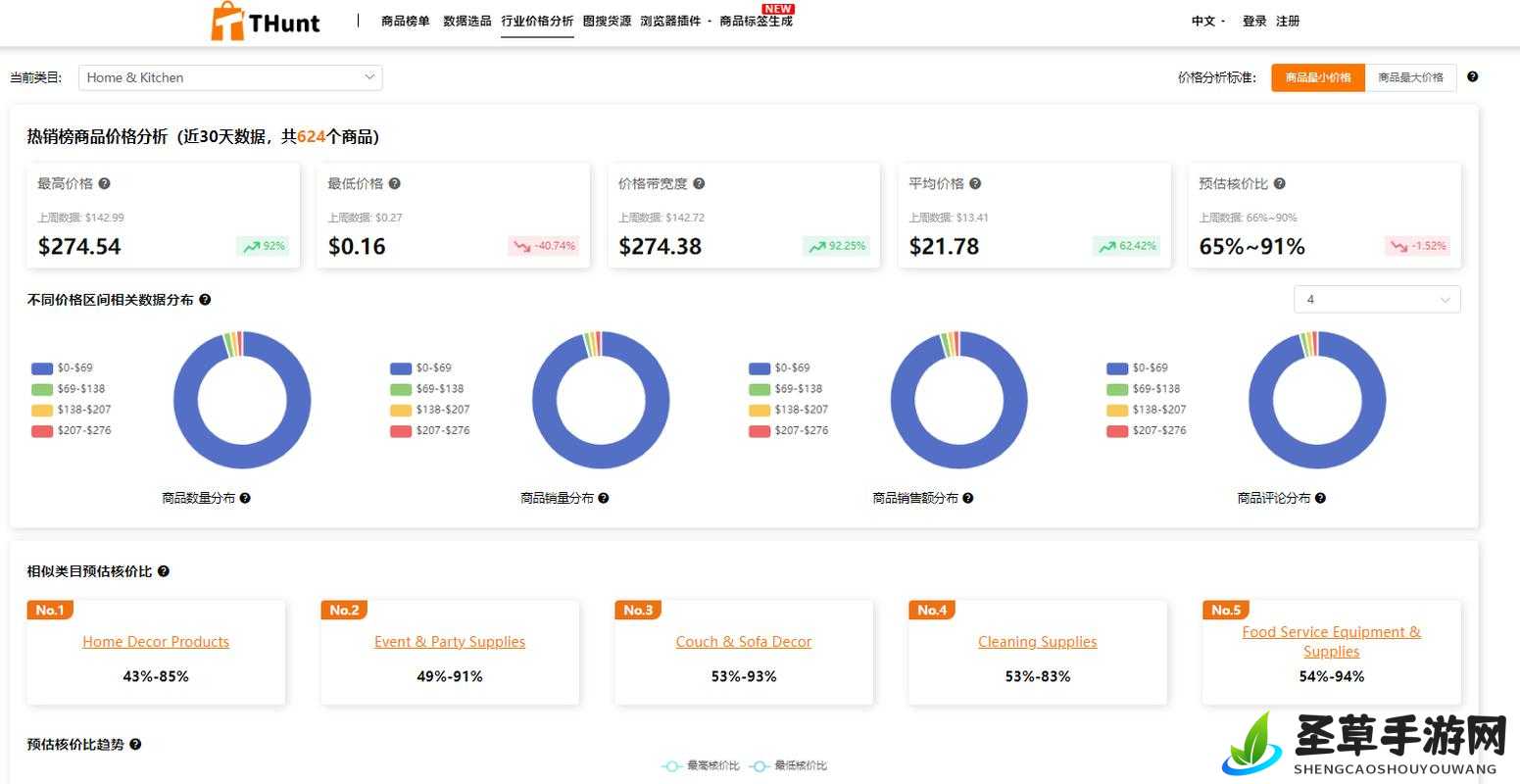The image size is (1520, 784).
Task: Open the 商品标签生成 nav item
Action: pos(756,21)
